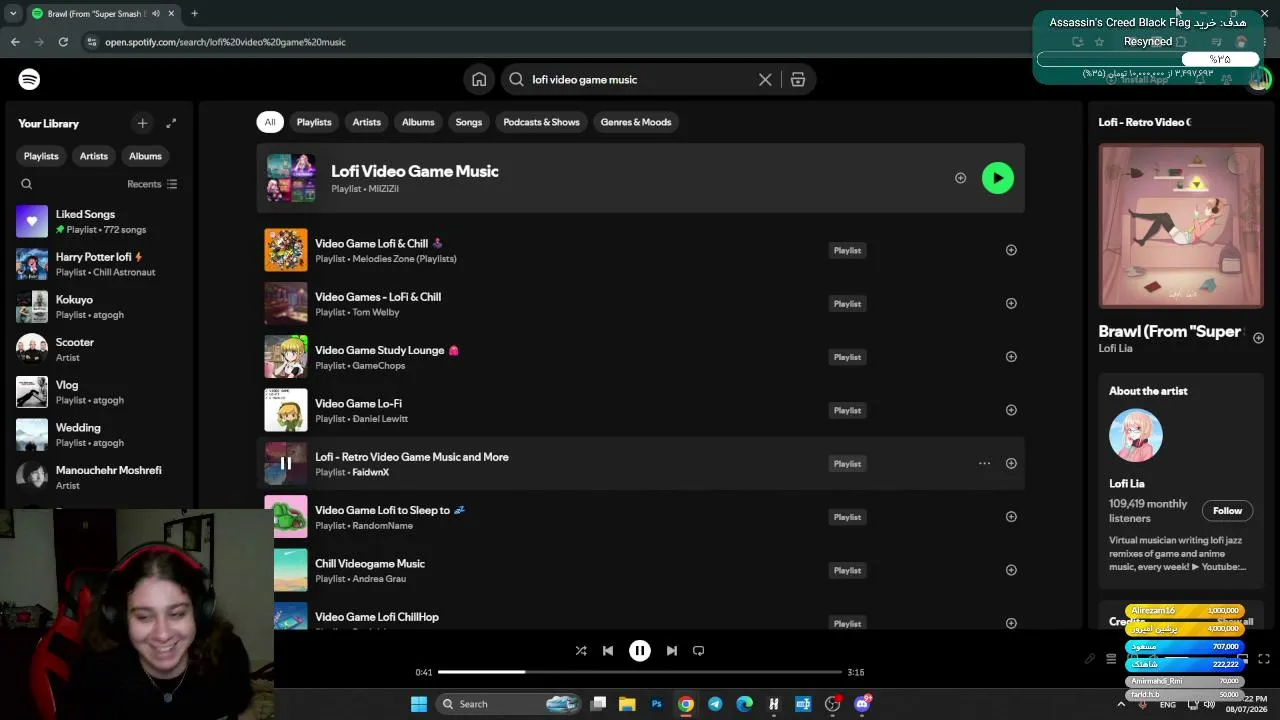Add Brawl to Liked Songs
Image resolution: width=1280 pixels, height=720 pixels.
point(1258,338)
